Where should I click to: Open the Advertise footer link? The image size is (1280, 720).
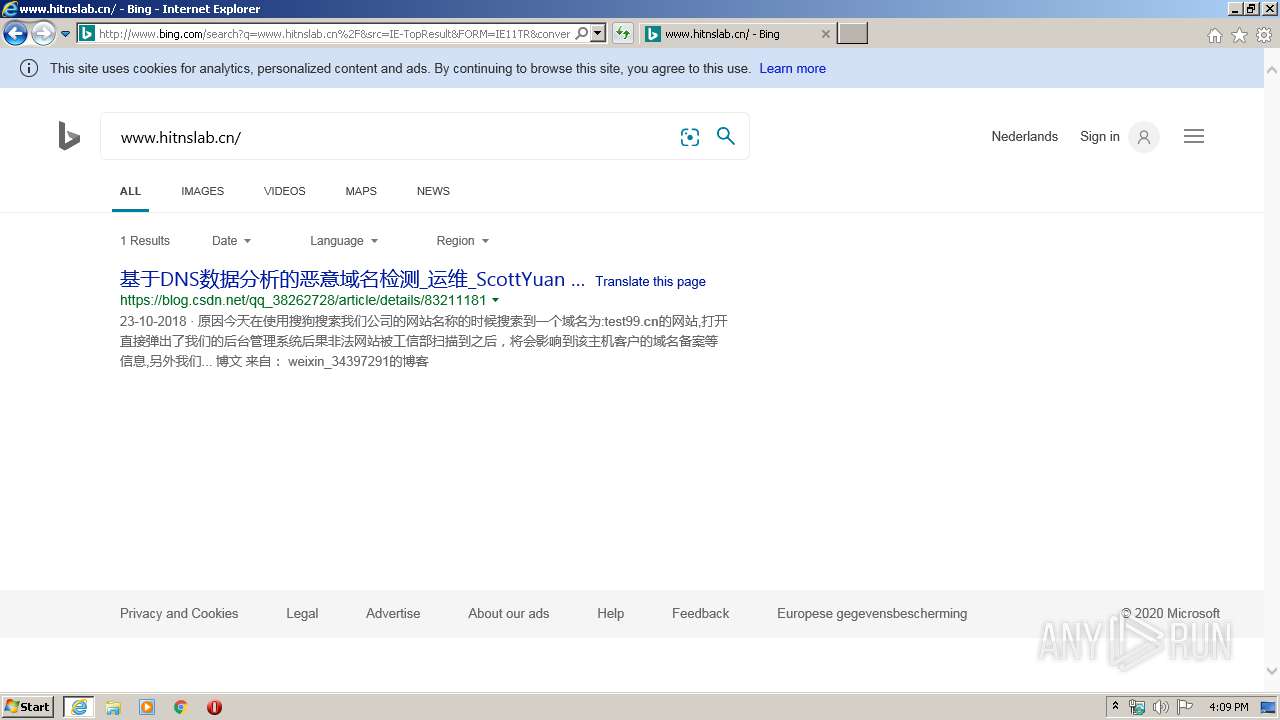(x=393, y=613)
